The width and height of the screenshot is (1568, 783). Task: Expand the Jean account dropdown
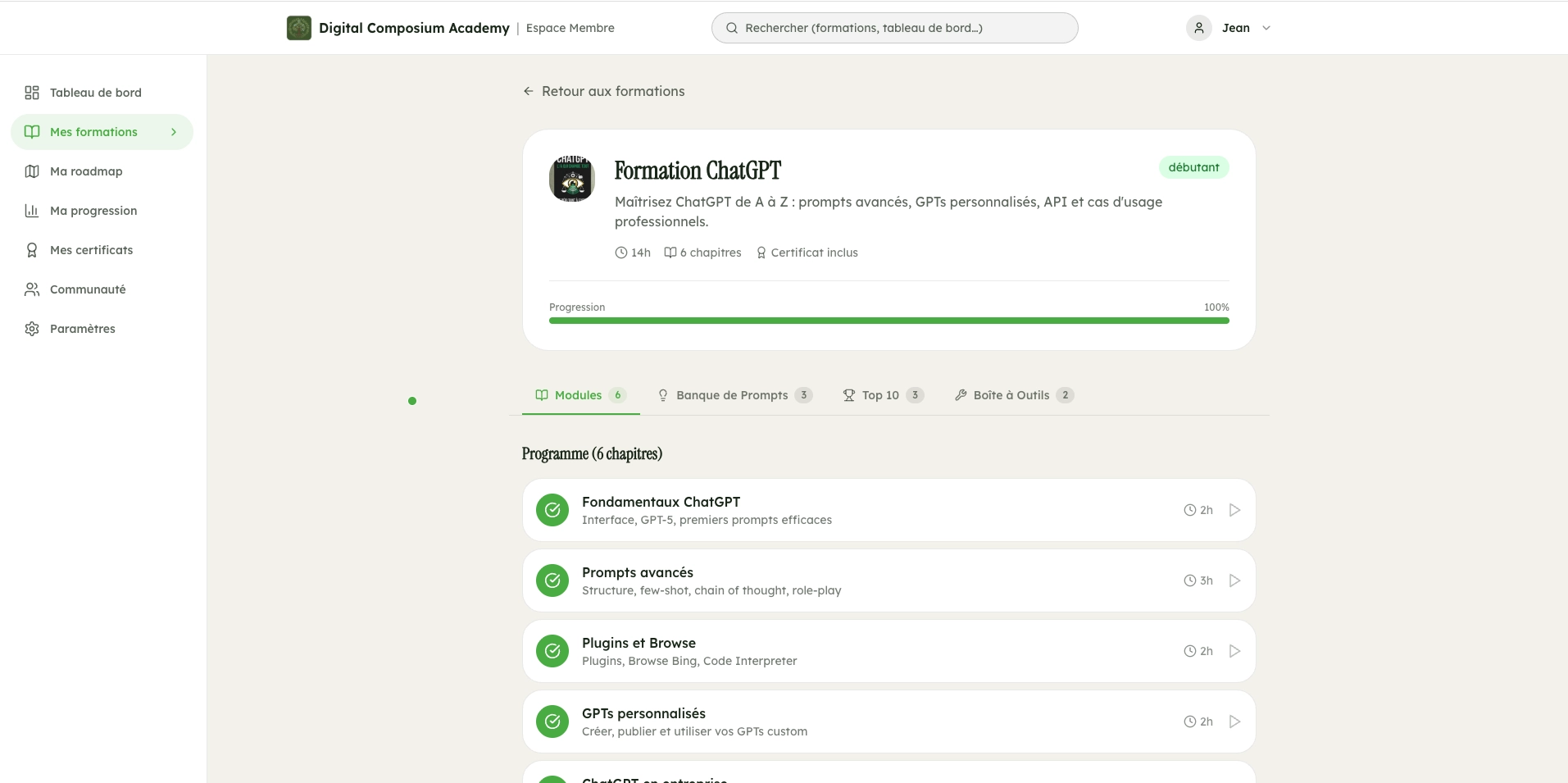tap(1266, 28)
